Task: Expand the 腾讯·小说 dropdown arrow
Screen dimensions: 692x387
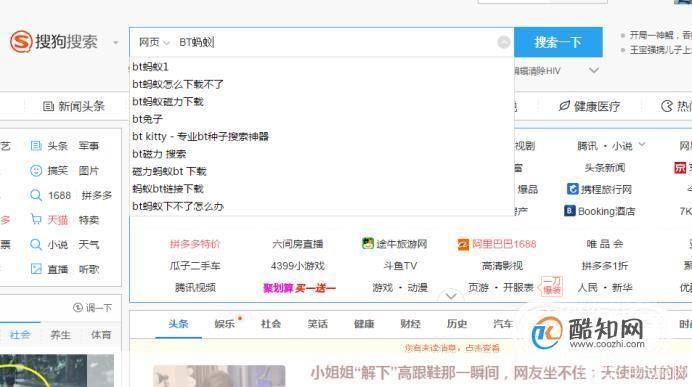Action: pyautogui.click(x=642, y=144)
